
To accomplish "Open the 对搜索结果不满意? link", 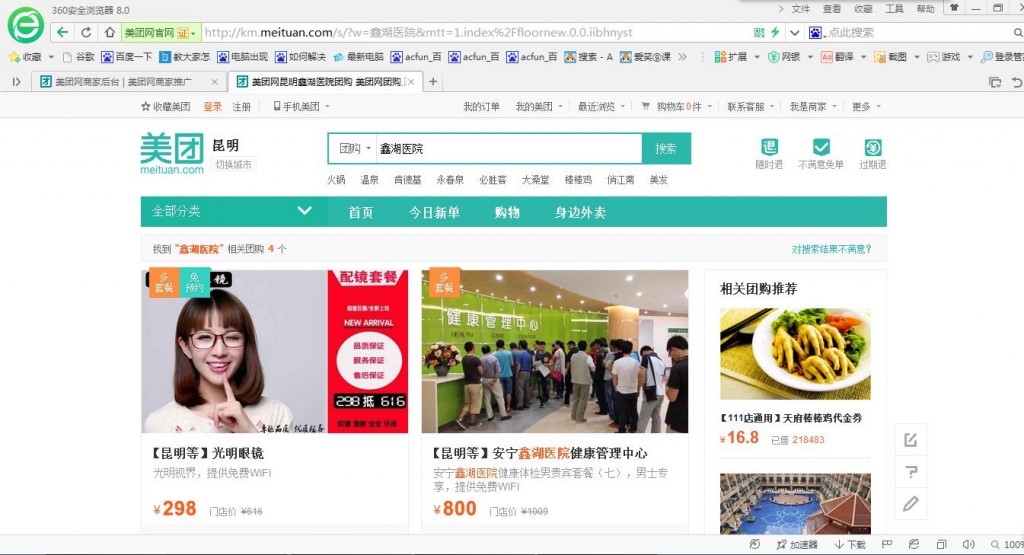I will click(831, 249).
